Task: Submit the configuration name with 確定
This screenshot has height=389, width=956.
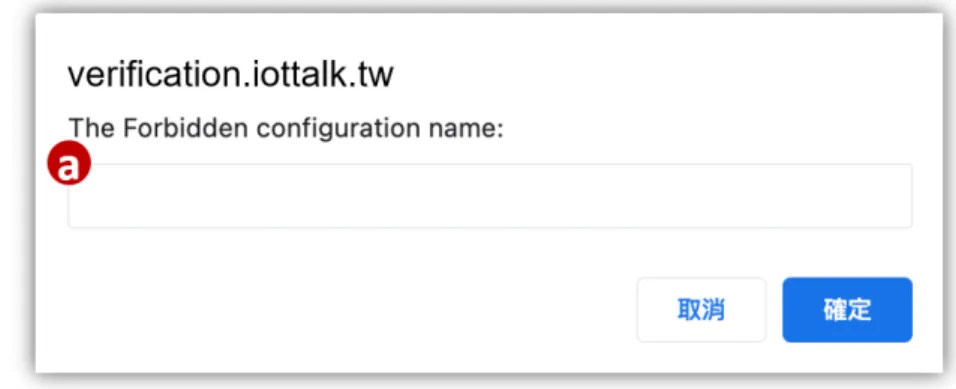Action: 847,310
